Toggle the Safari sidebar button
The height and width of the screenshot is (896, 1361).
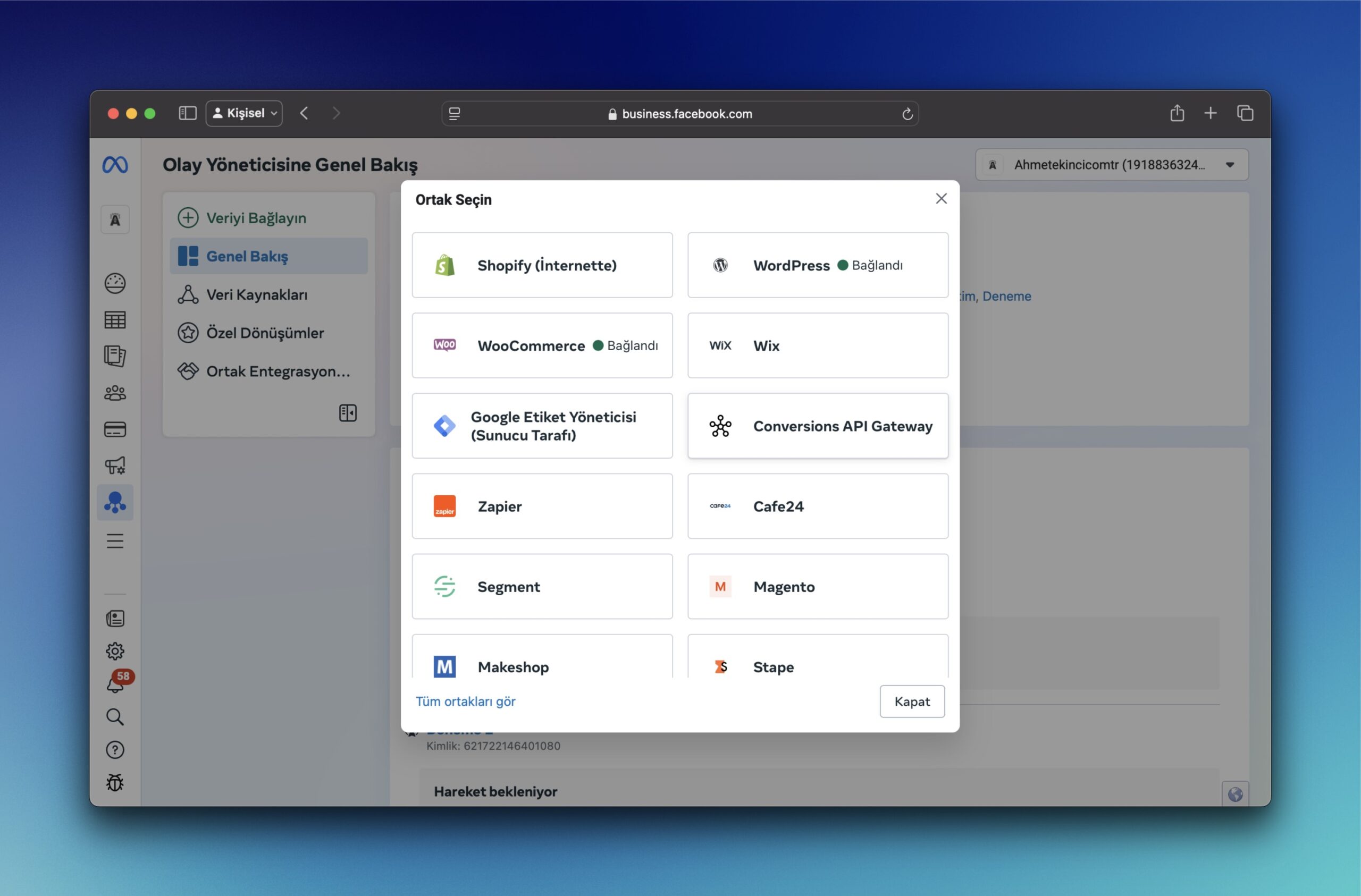pyautogui.click(x=188, y=113)
